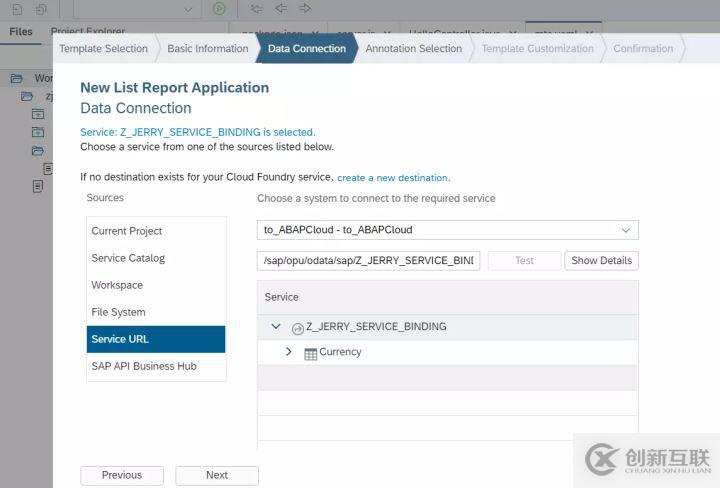Click the 'New List Report Application' heading
This screenshot has width=720, height=488.
click(174, 88)
